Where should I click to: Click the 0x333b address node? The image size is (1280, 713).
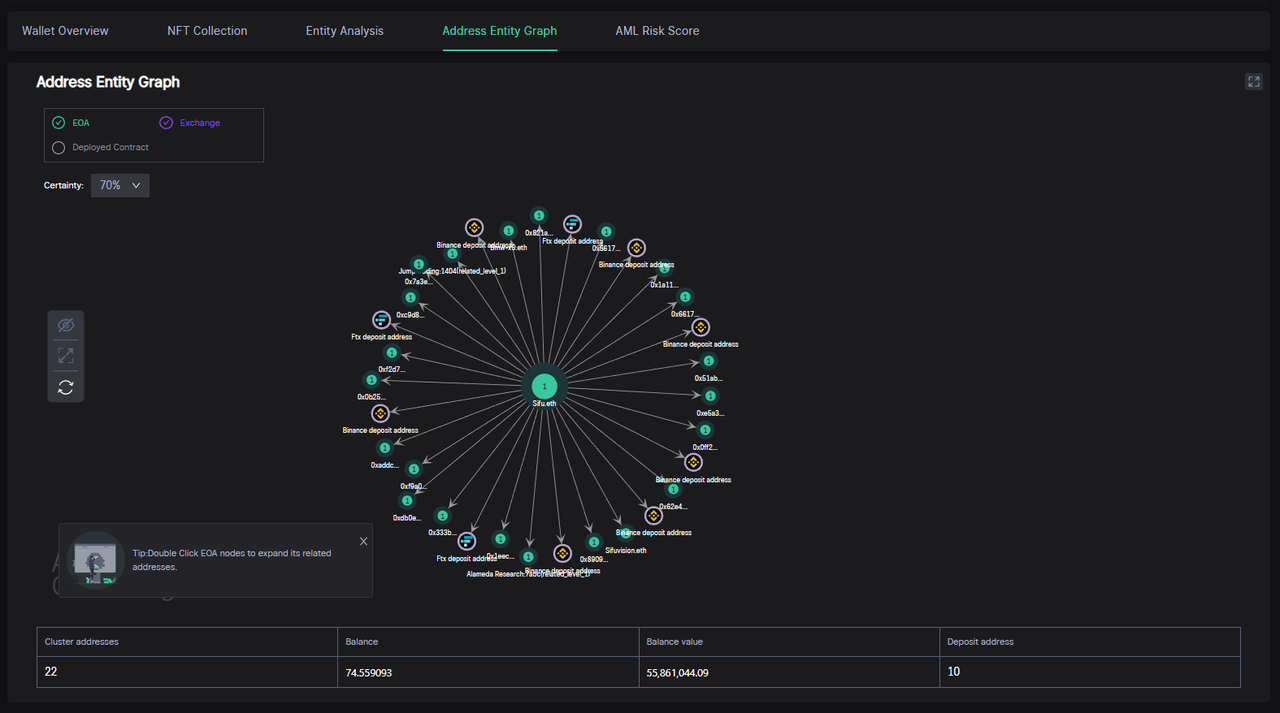[x=441, y=516]
